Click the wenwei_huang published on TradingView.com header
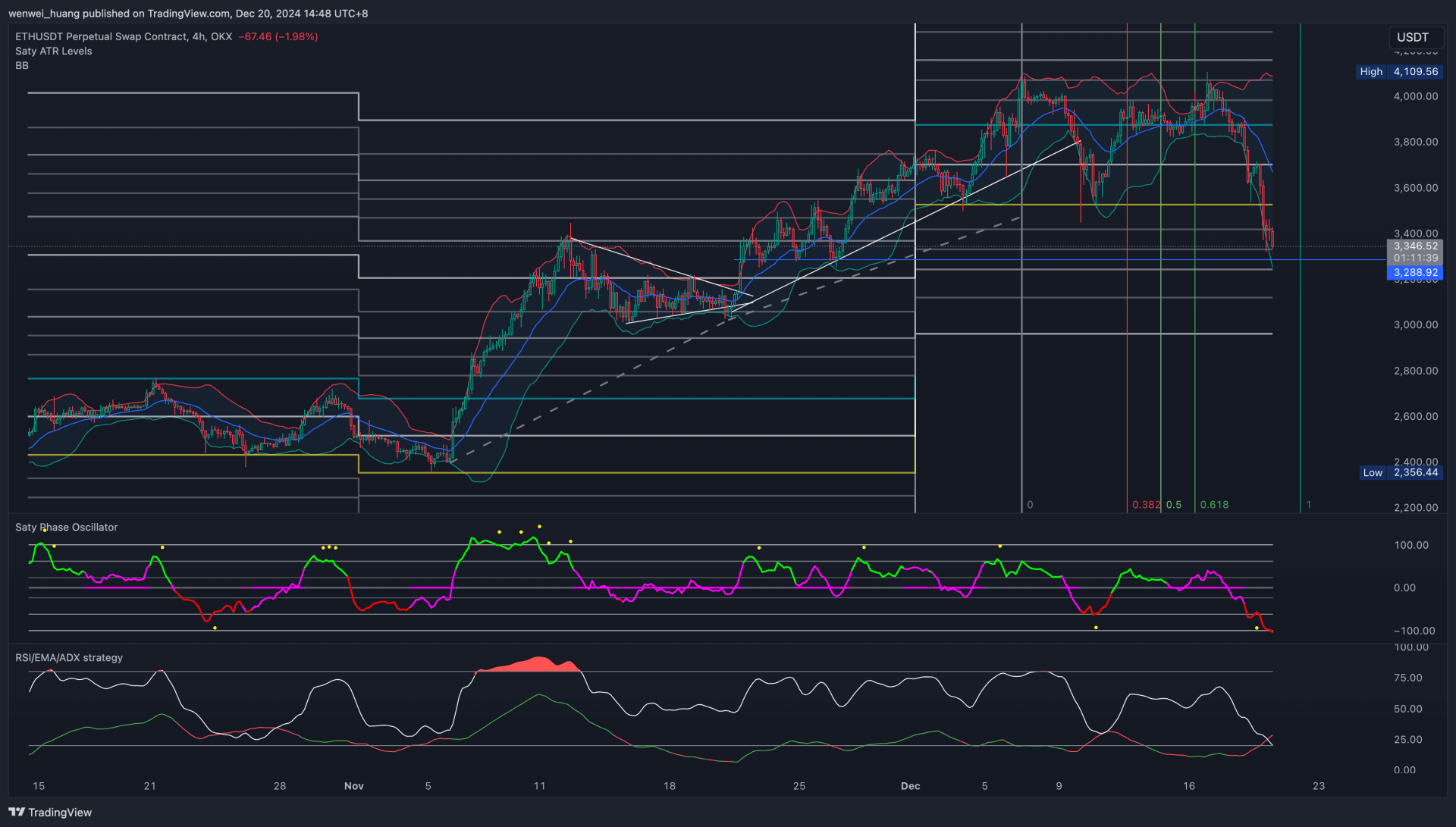 (x=188, y=14)
